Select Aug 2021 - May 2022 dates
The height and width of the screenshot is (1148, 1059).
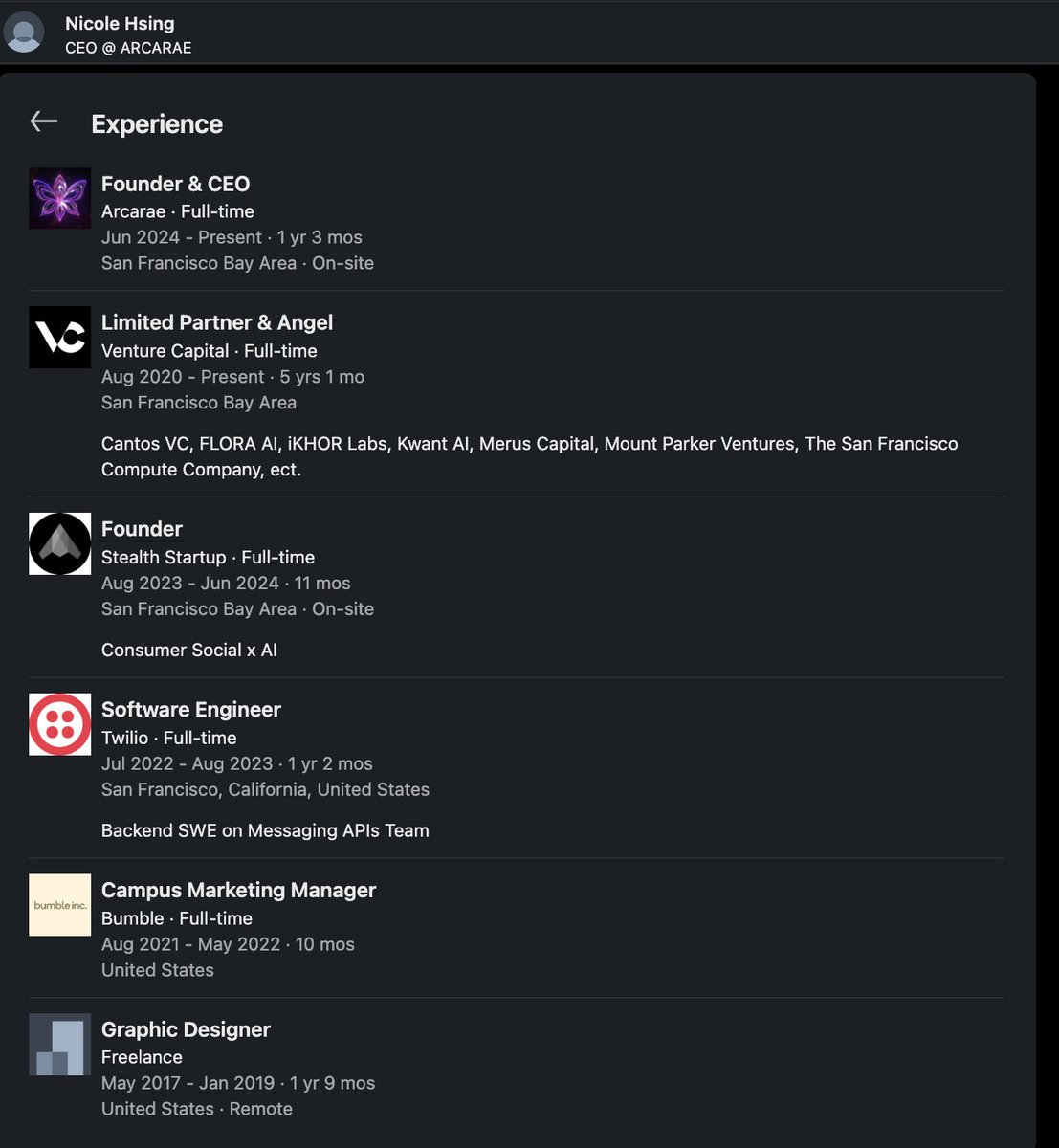point(228,944)
